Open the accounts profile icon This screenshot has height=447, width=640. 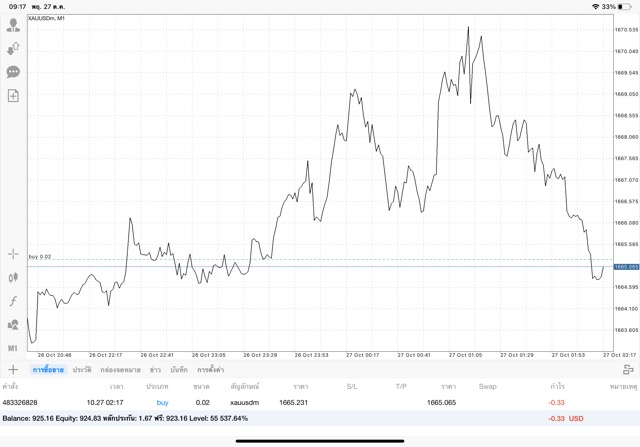tap(13, 25)
